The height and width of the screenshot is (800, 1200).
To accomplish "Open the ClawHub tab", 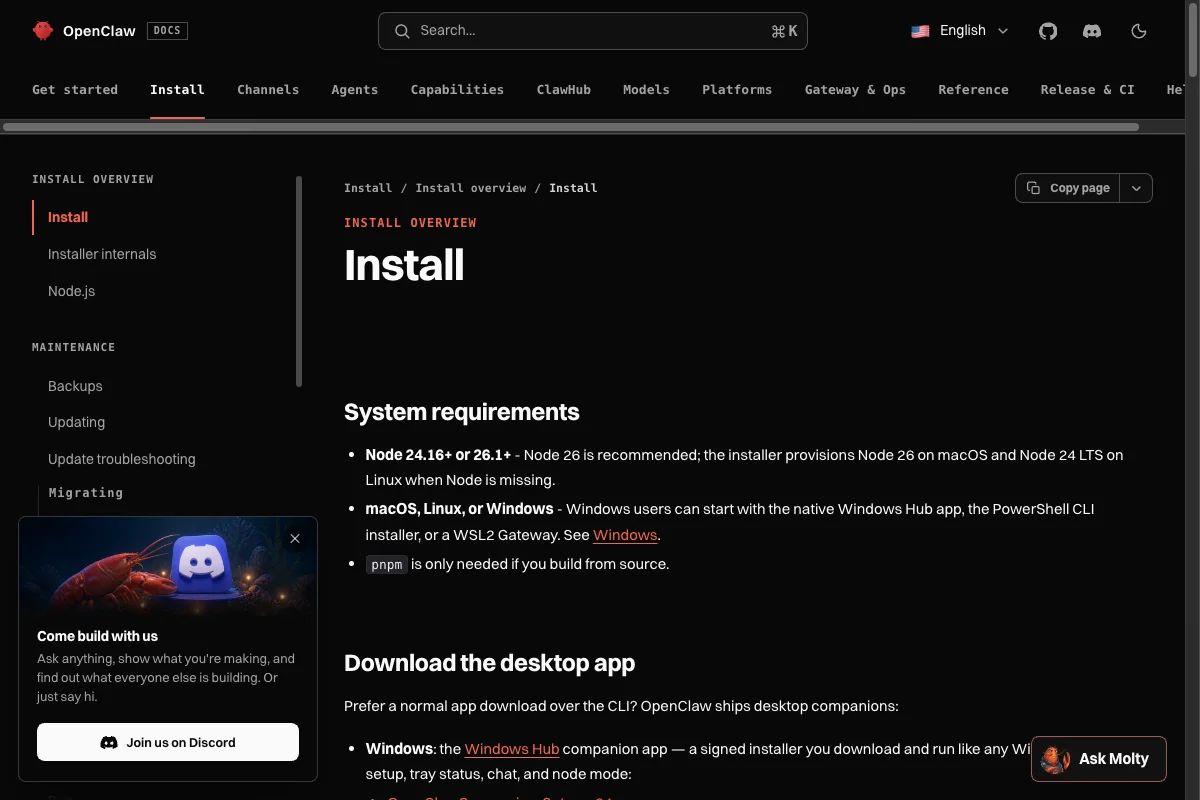I will 564,89.
